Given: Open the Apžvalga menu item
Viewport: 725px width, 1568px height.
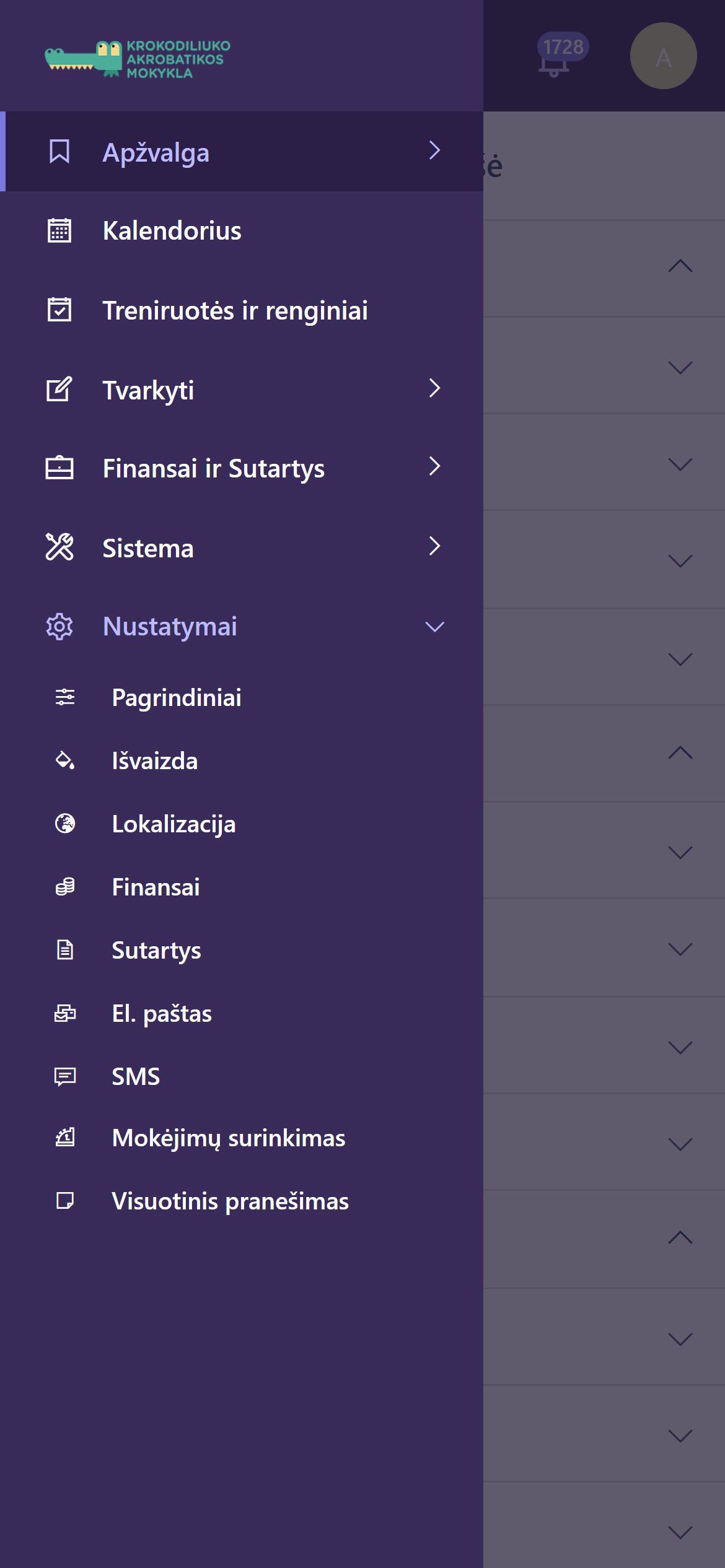Looking at the screenshot, I should point(156,152).
